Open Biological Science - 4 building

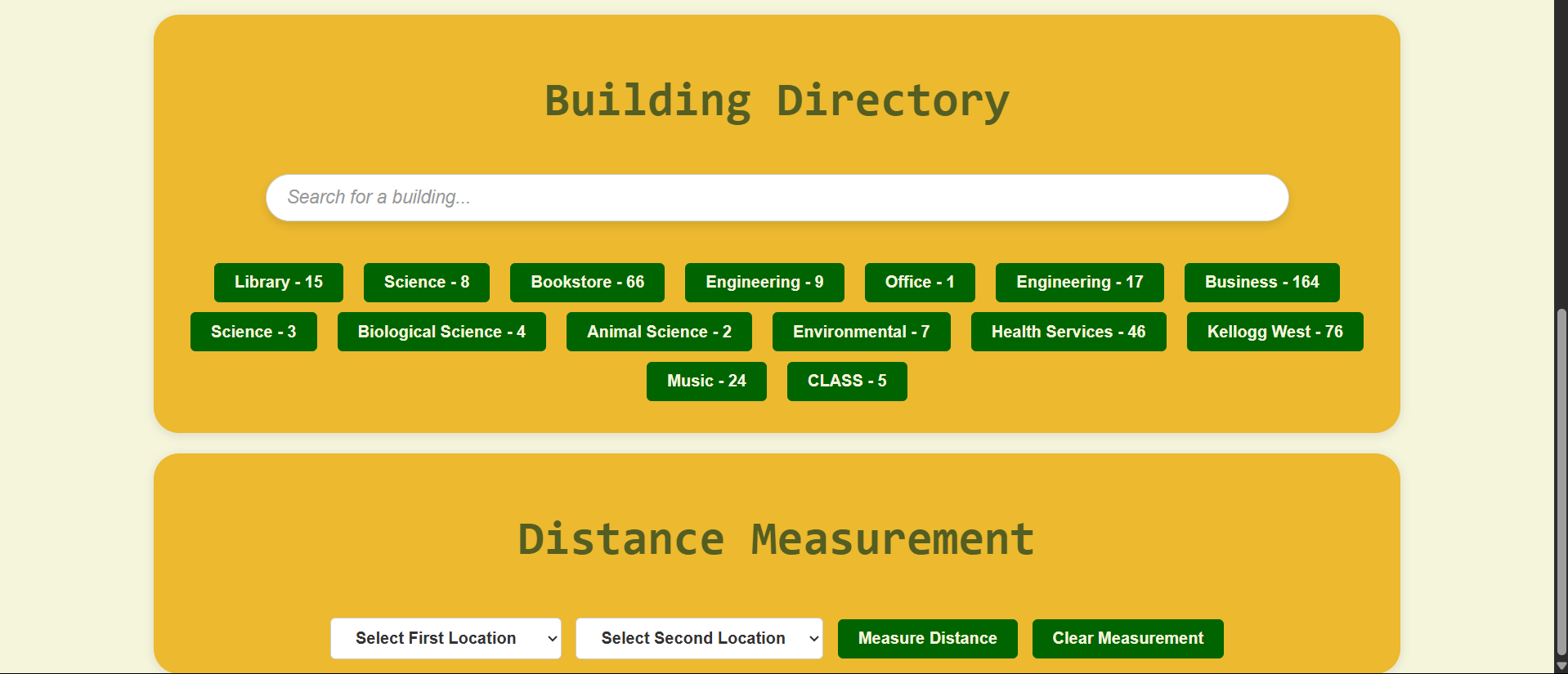click(441, 332)
